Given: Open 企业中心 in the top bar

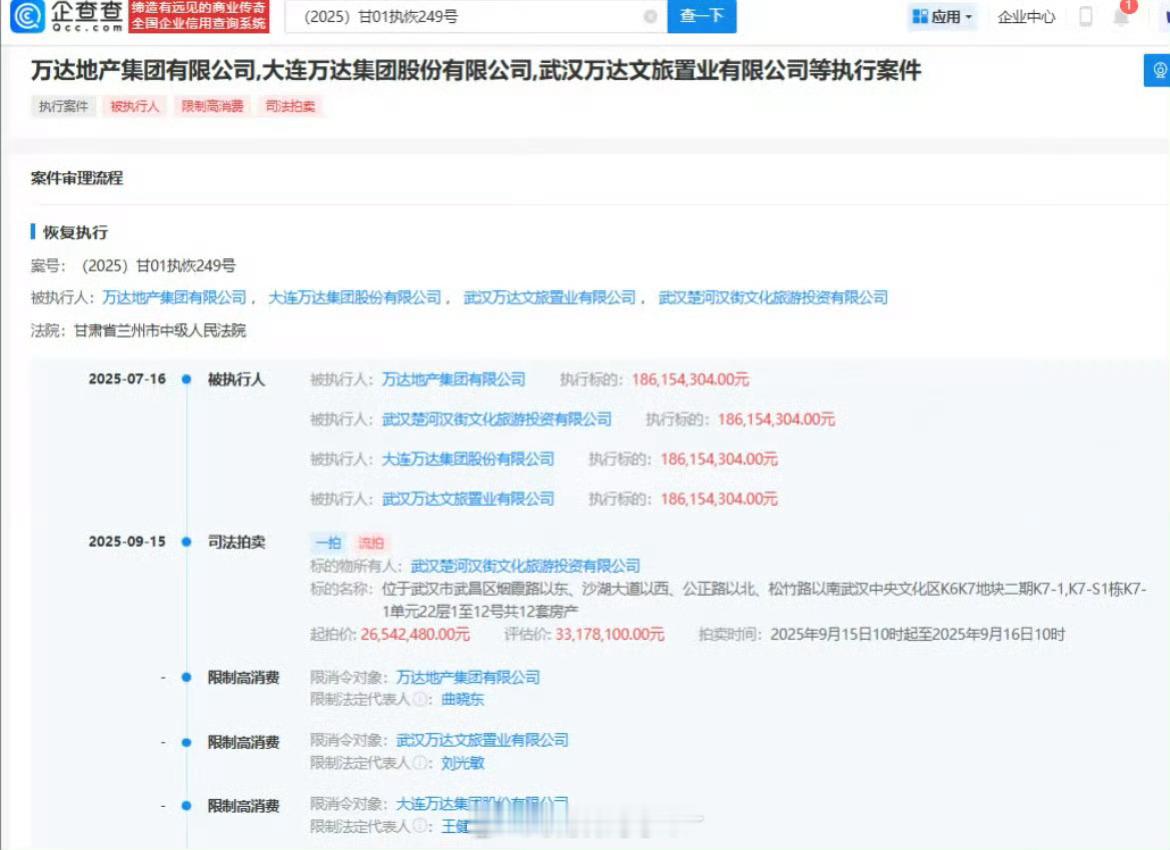Looking at the screenshot, I should [1026, 16].
